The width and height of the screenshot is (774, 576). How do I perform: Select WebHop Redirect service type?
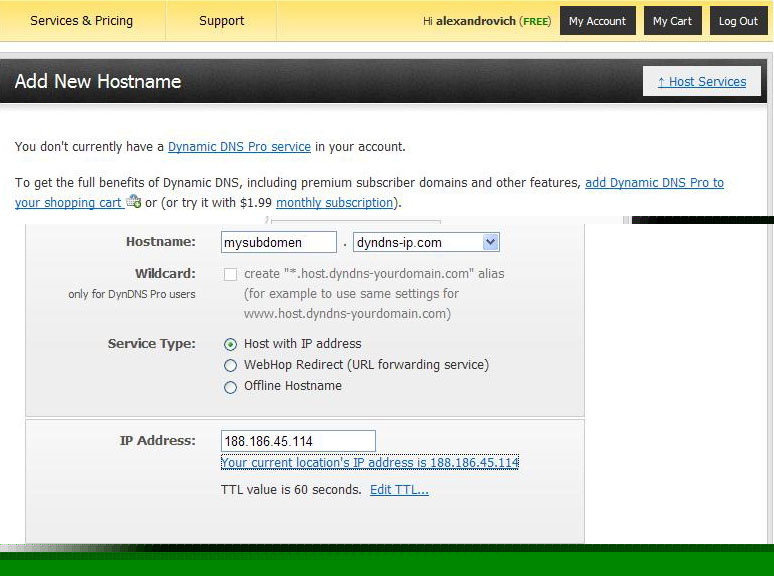pyautogui.click(x=230, y=365)
